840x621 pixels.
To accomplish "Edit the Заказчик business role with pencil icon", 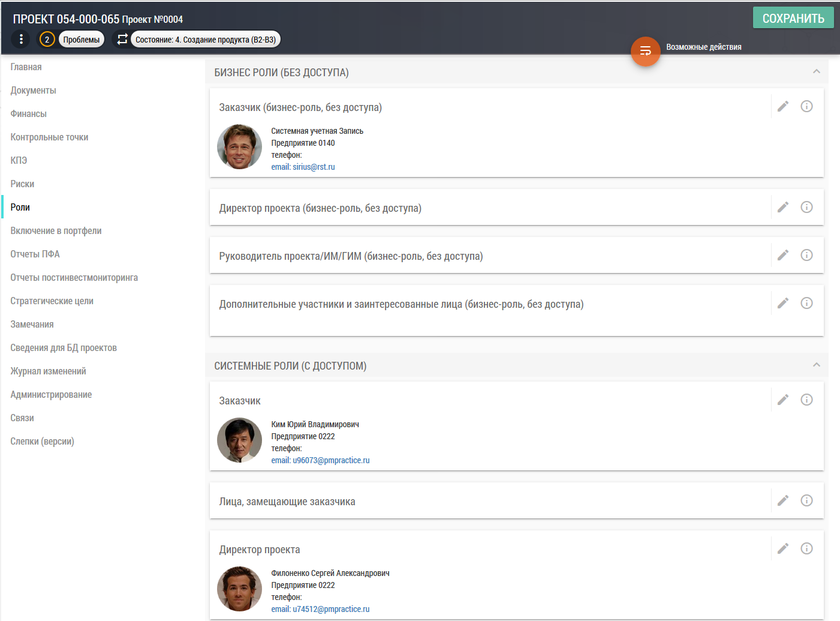I will [783, 106].
